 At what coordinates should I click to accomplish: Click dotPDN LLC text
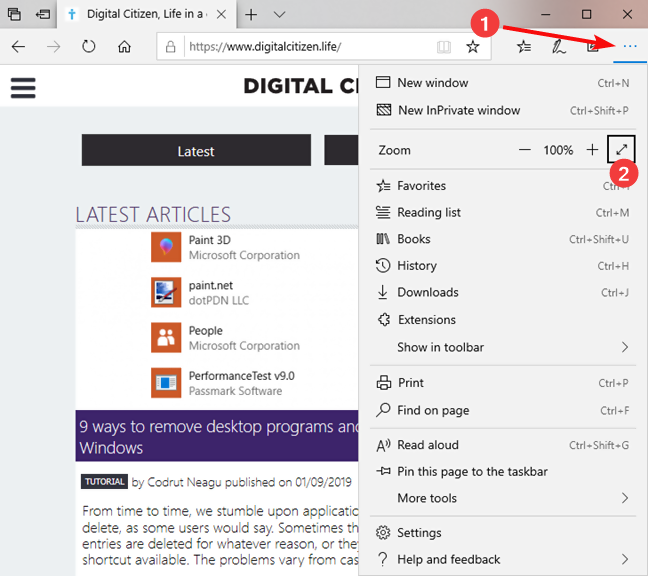[x=219, y=300]
